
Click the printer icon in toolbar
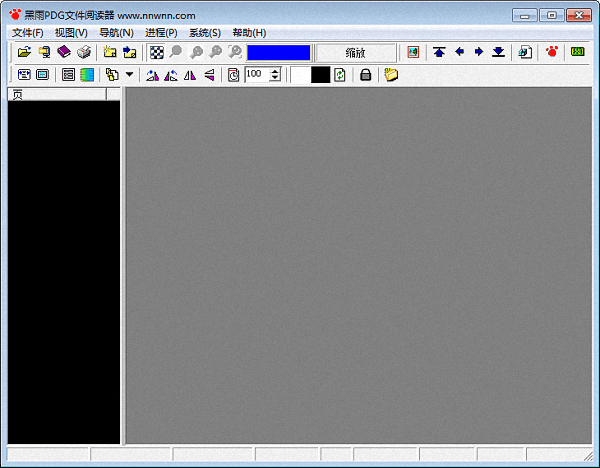click(84, 52)
